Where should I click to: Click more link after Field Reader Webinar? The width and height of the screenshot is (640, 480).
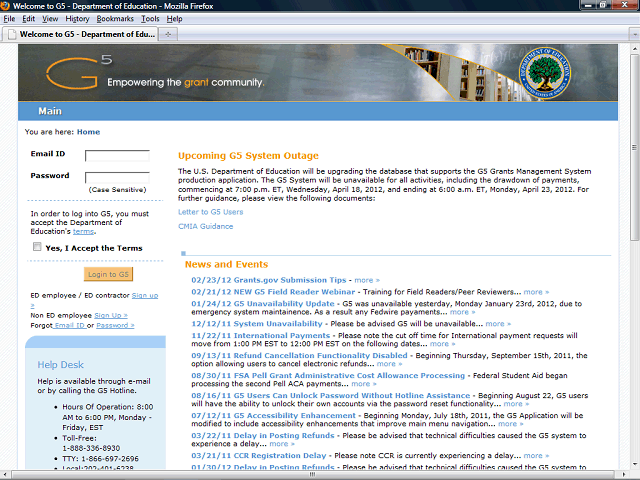tap(536, 292)
